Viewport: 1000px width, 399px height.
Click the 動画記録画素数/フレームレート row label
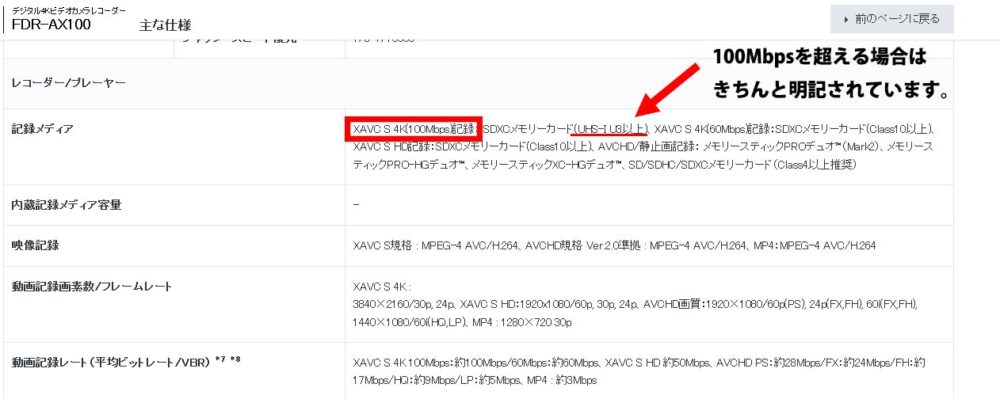point(92,286)
